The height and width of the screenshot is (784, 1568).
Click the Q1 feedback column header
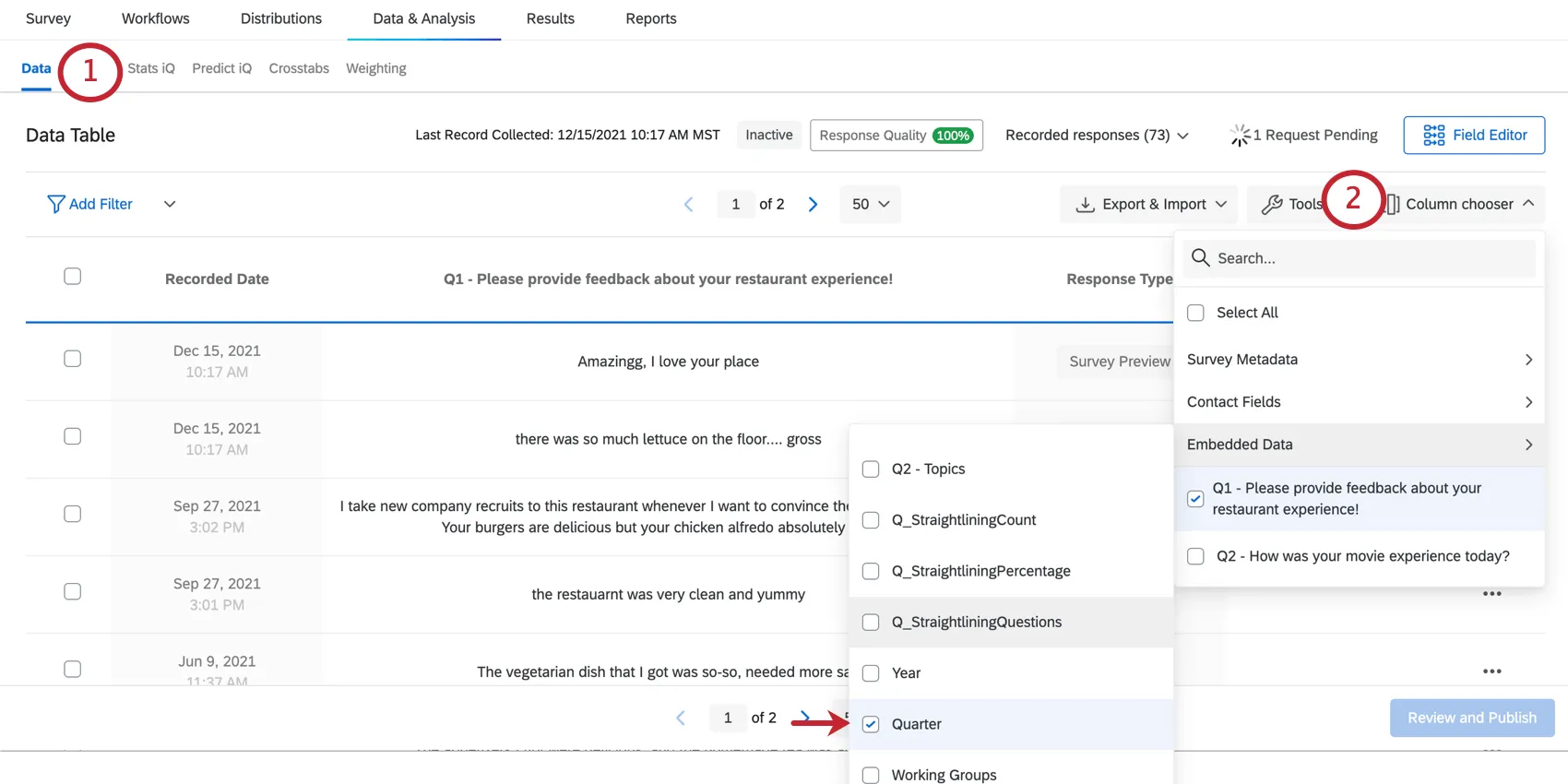[668, 279]
